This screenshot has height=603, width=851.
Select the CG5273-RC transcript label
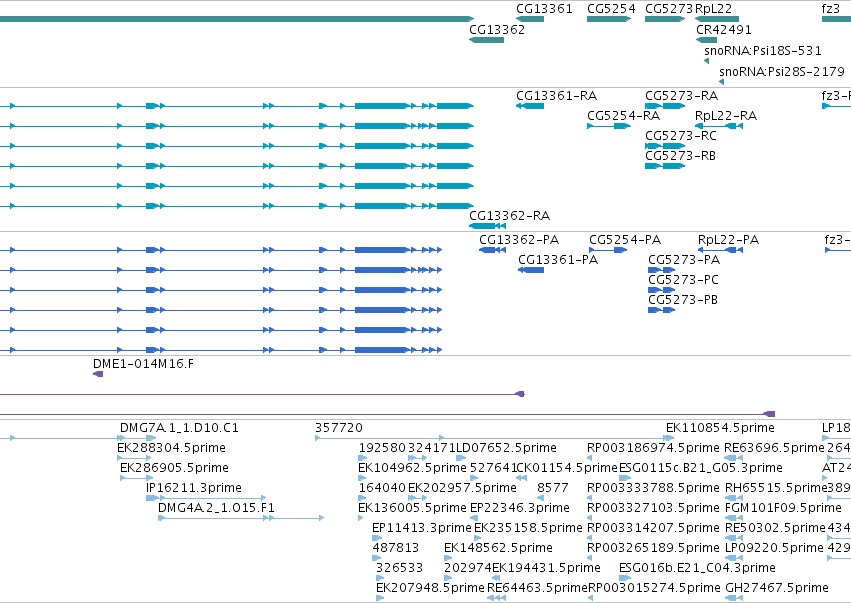click(681, 136)
